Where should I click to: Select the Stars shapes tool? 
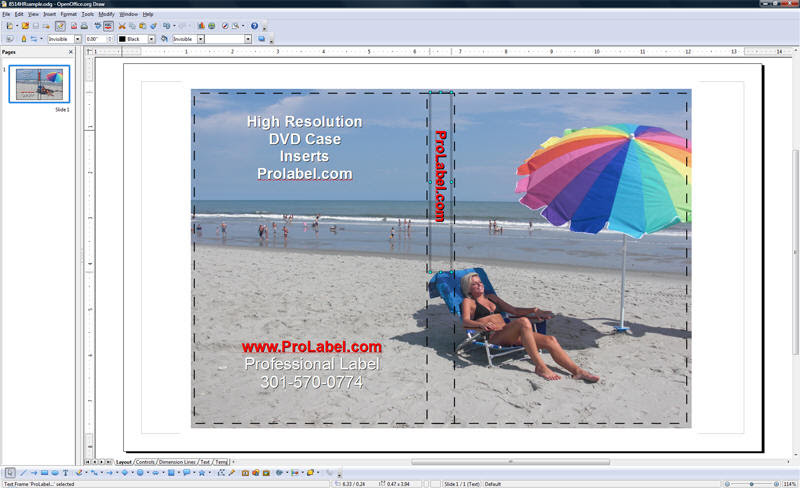tap(202, 473)
